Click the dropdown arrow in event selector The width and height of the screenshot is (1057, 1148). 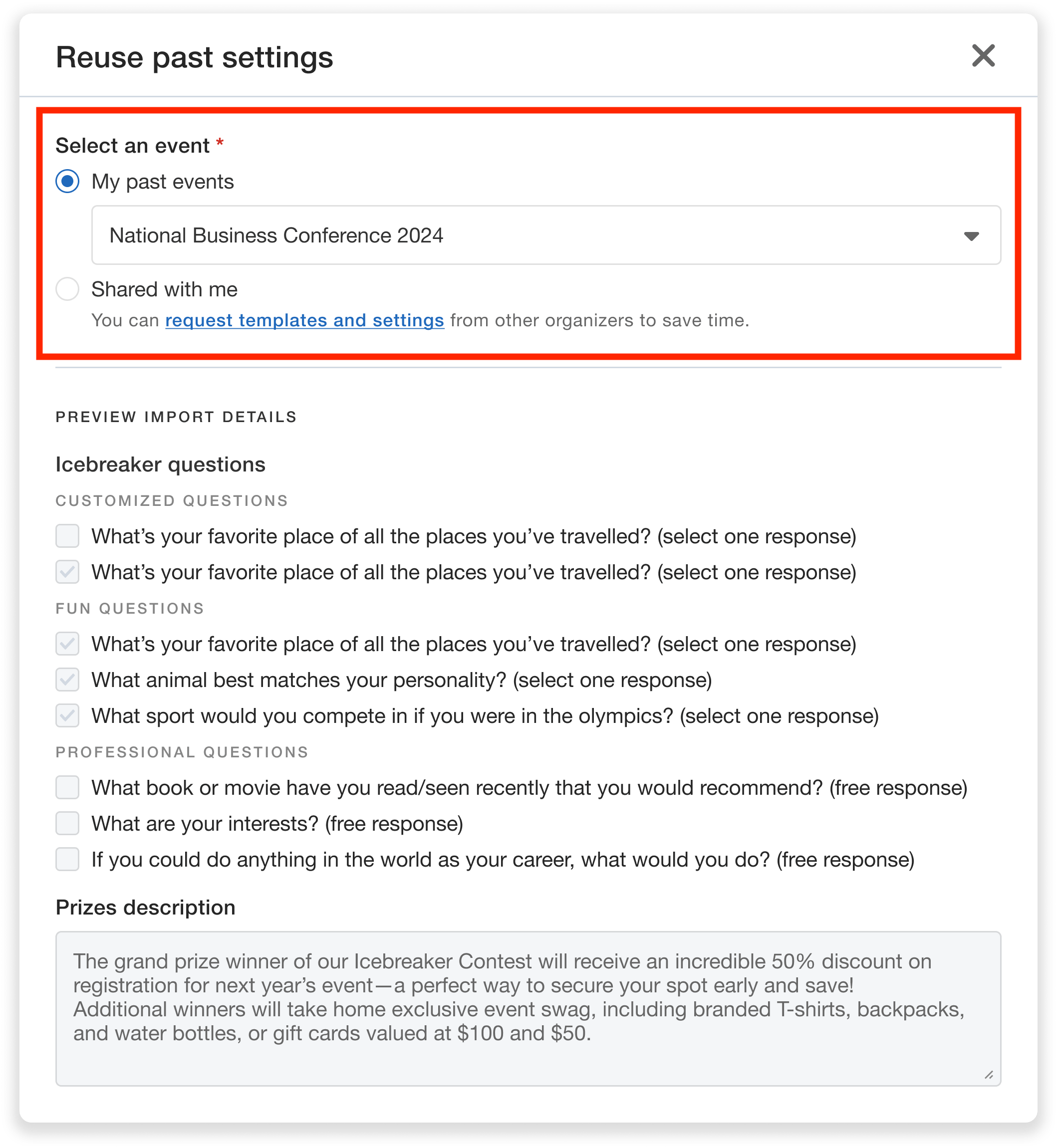tap(971, 236)
